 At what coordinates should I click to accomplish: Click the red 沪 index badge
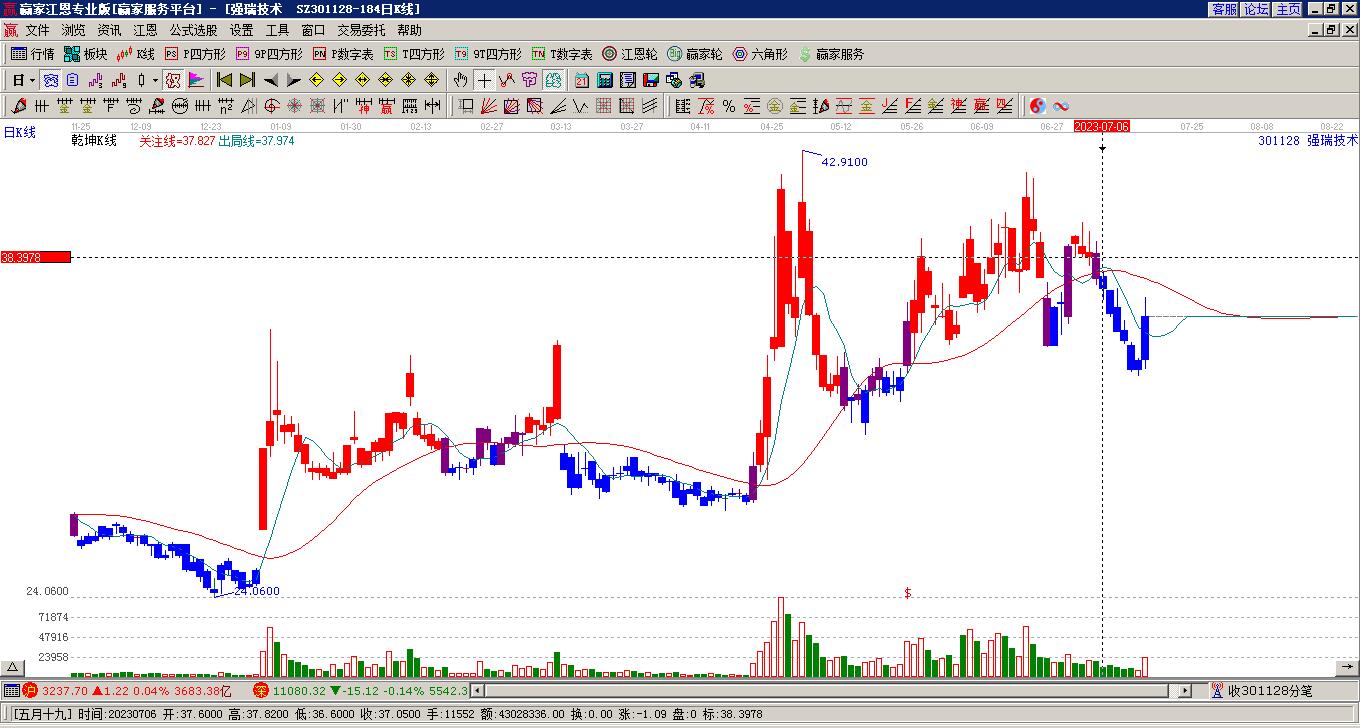[30, 690]
